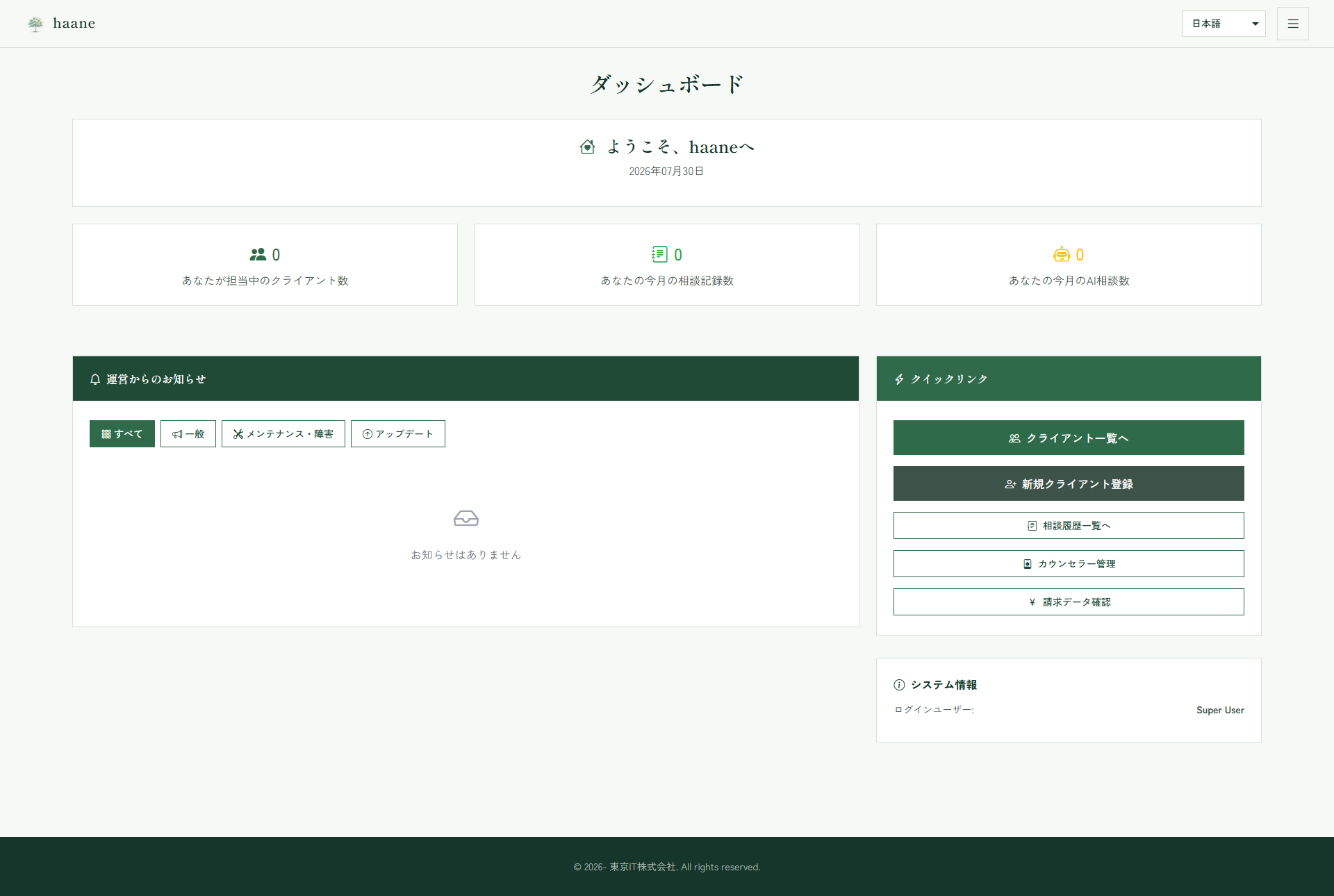Open the hamburger menu icon
This screenshot has width=1334, height=896.
[x=1292, y=24]
